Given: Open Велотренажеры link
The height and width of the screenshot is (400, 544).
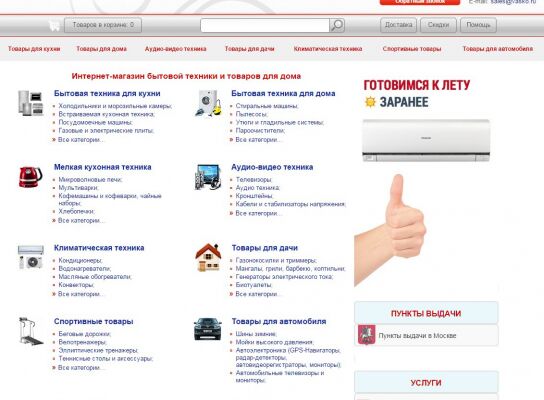Looking at the screenshot, I should click(83, 342).
